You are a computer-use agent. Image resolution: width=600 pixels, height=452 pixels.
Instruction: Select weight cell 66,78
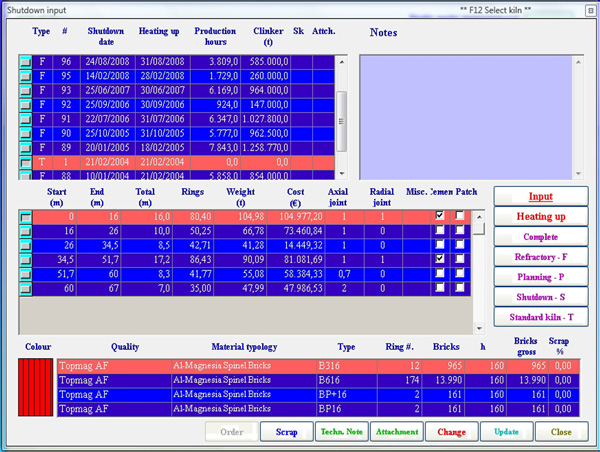pyautogui.click(x=240, y=231)
